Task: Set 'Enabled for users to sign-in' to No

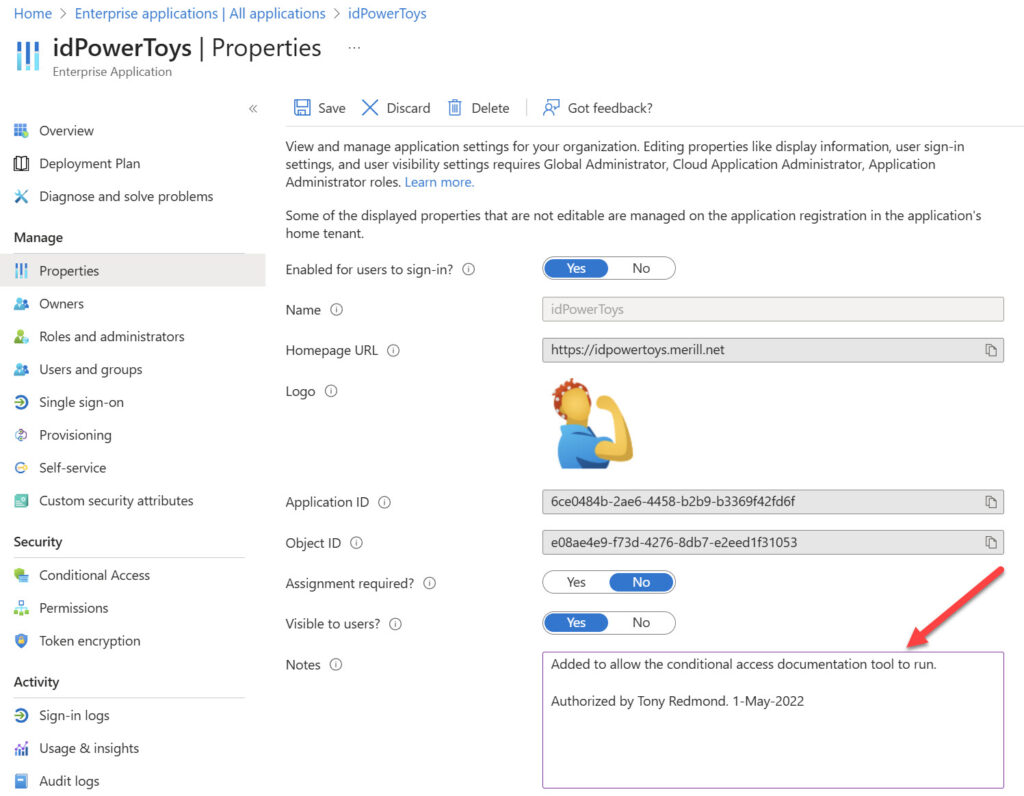Action: point(641,268)
